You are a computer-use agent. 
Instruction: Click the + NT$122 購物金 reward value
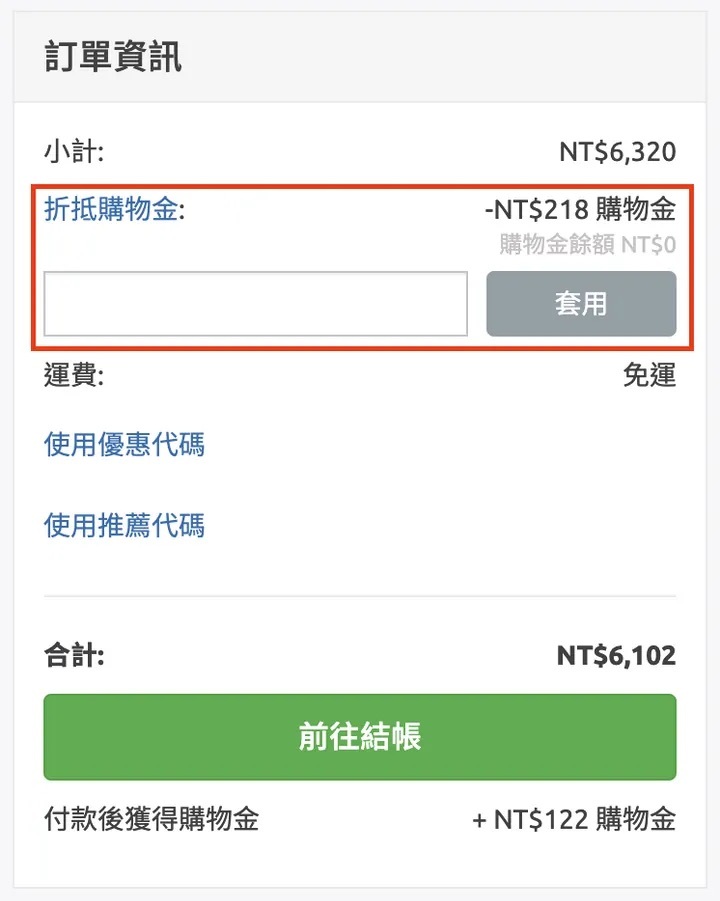click(574, 820)
